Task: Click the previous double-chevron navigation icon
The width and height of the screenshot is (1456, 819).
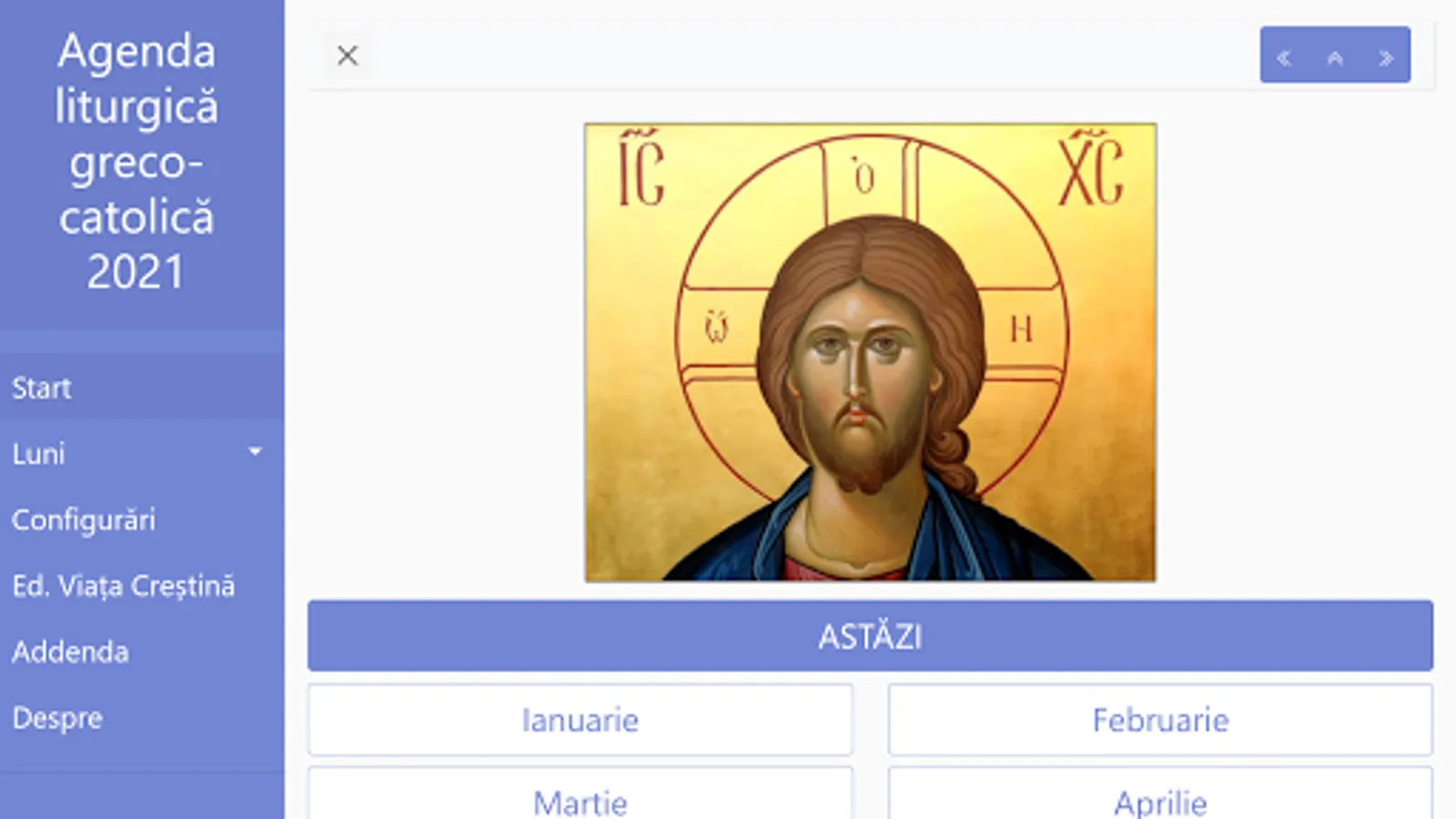Action: (1284, 58)
